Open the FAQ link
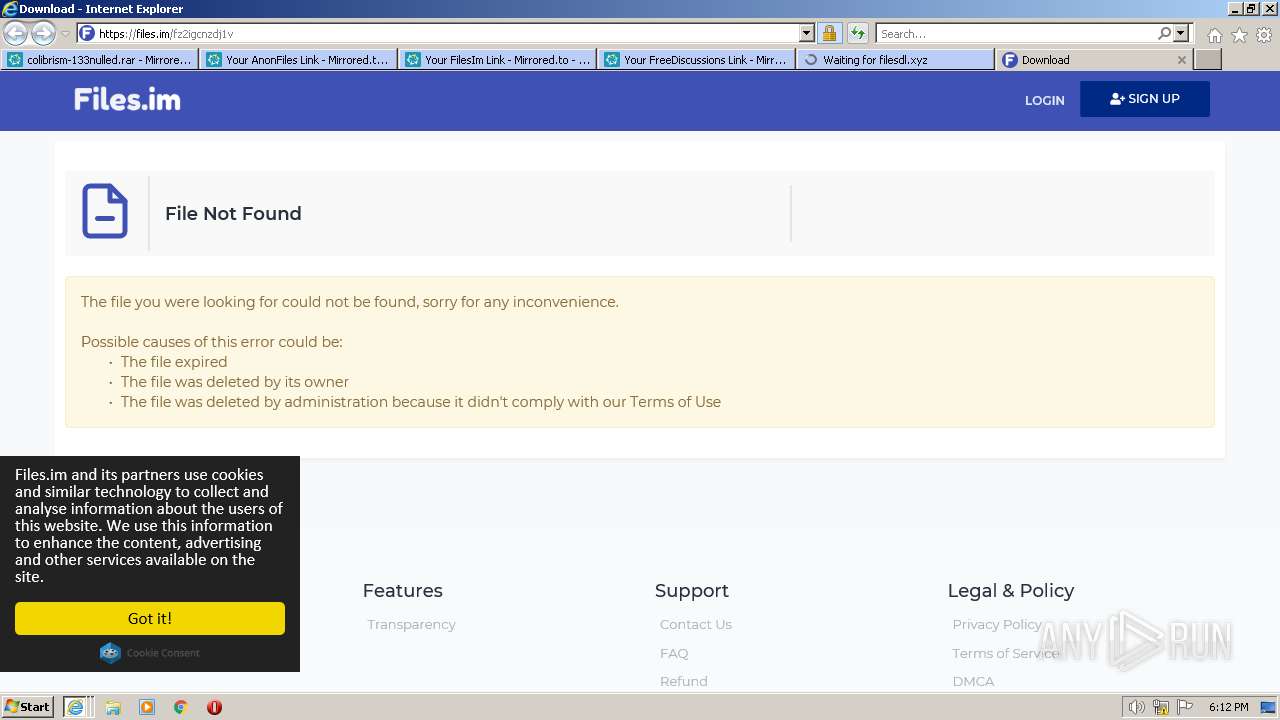This screenshot has height=720, width=1280. click(x=674, y=653)
